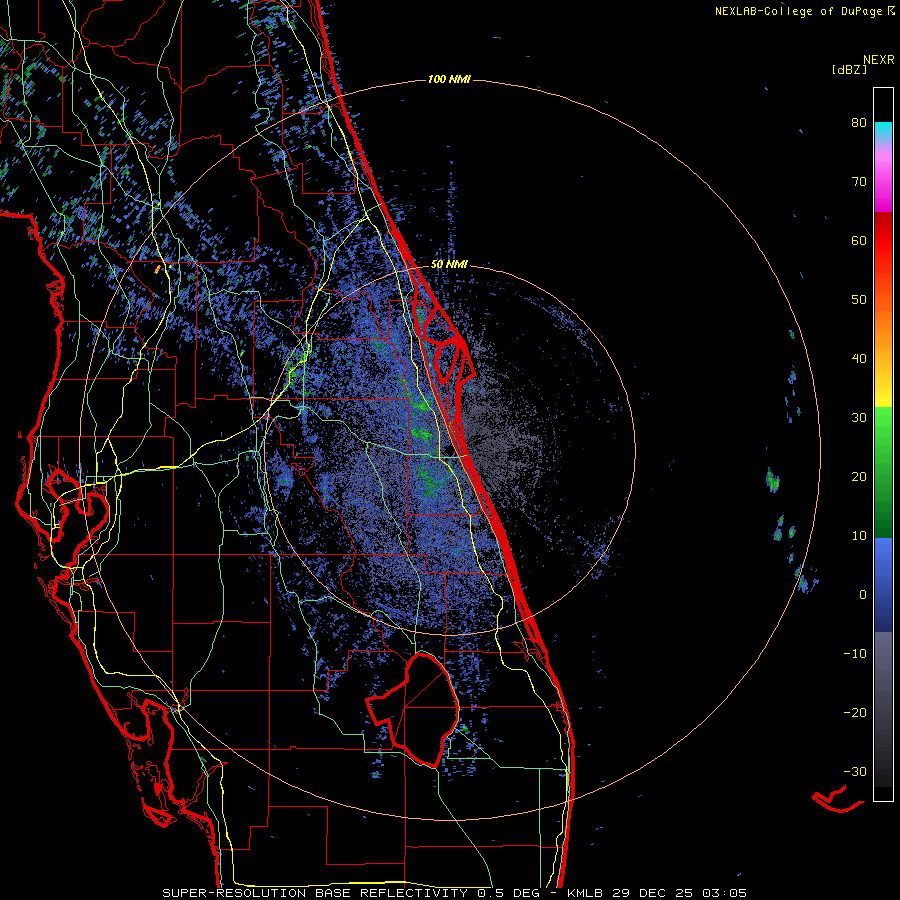
Task: Click the 50 value on dBZ scale
Action: pos(859,300)
